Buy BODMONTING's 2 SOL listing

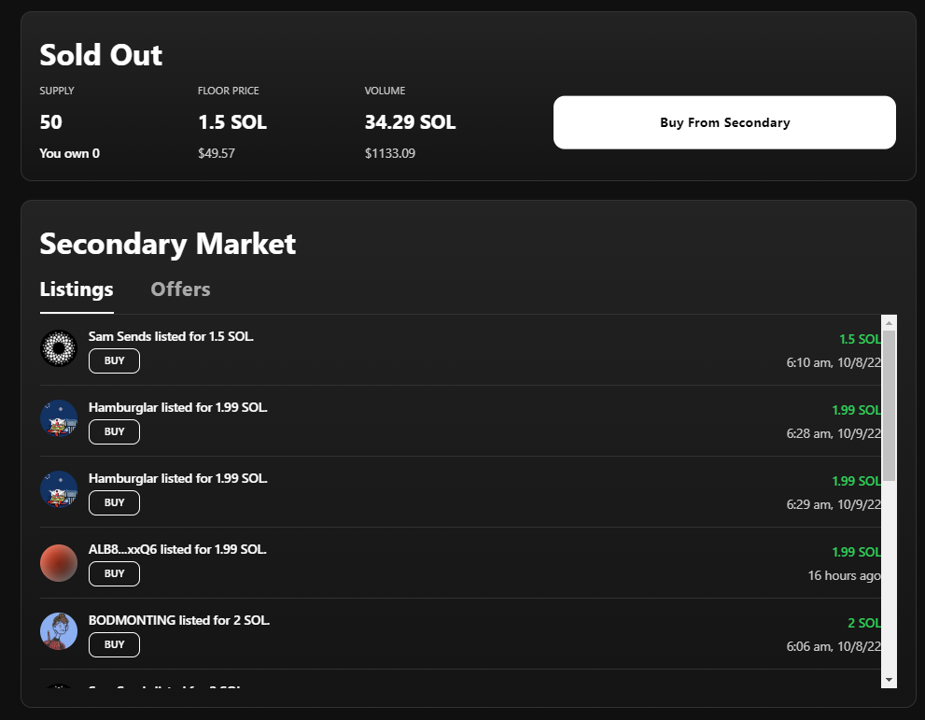[x=114, y=645]
